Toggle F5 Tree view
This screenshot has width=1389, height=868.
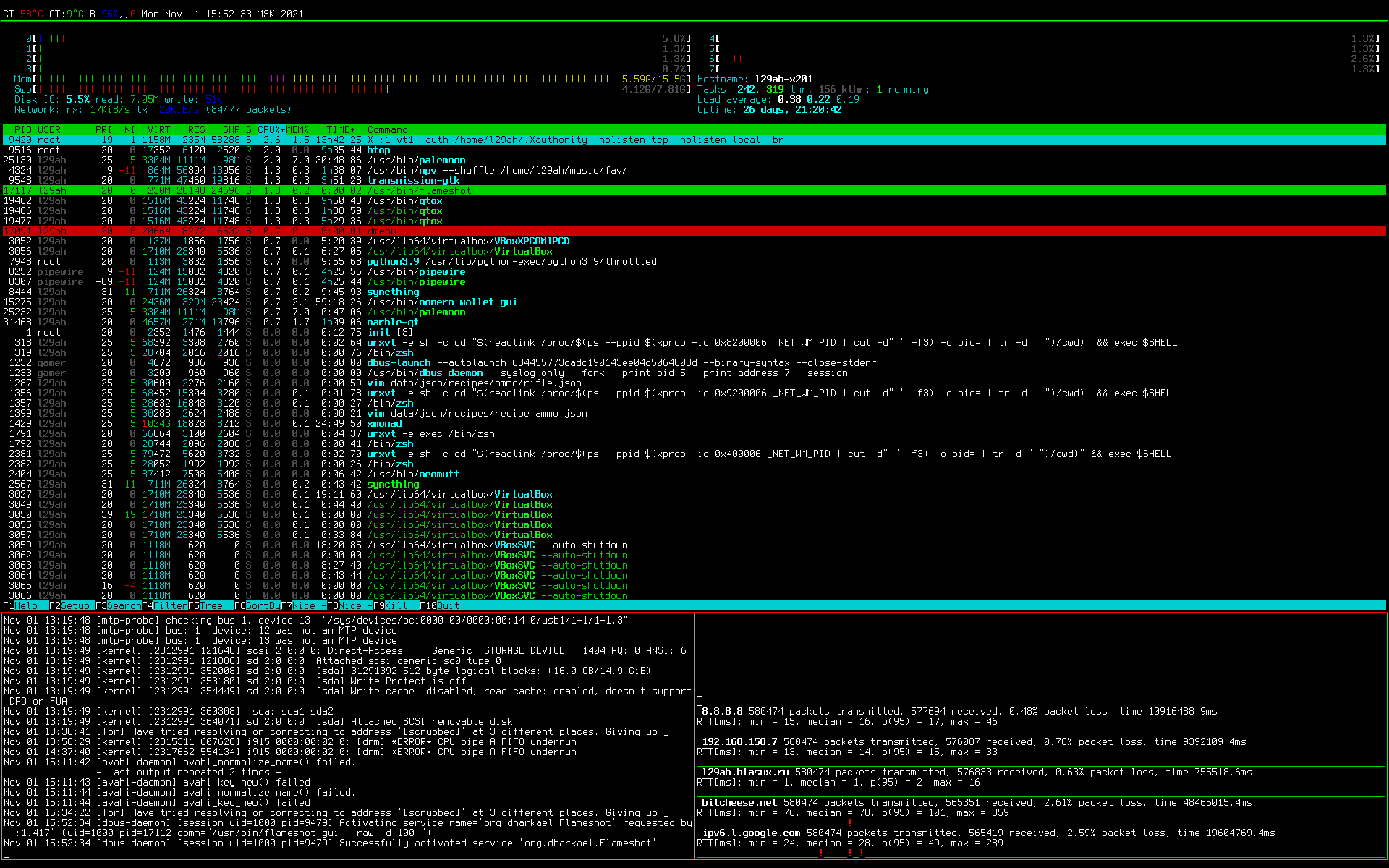[x=211, y=605]
